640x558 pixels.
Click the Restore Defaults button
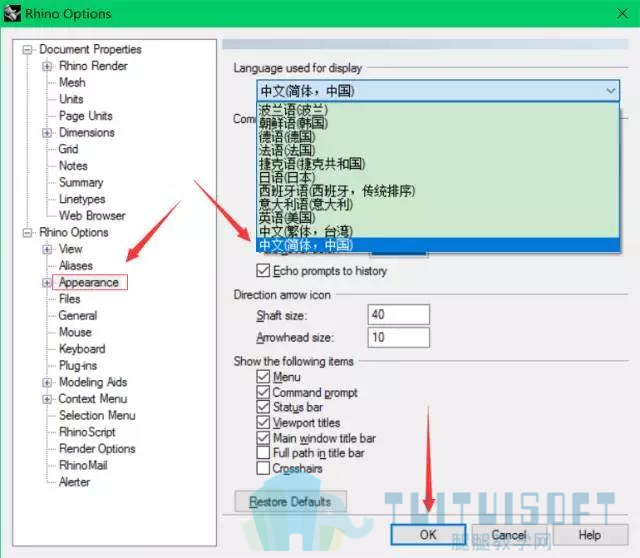tap(290, 501)
